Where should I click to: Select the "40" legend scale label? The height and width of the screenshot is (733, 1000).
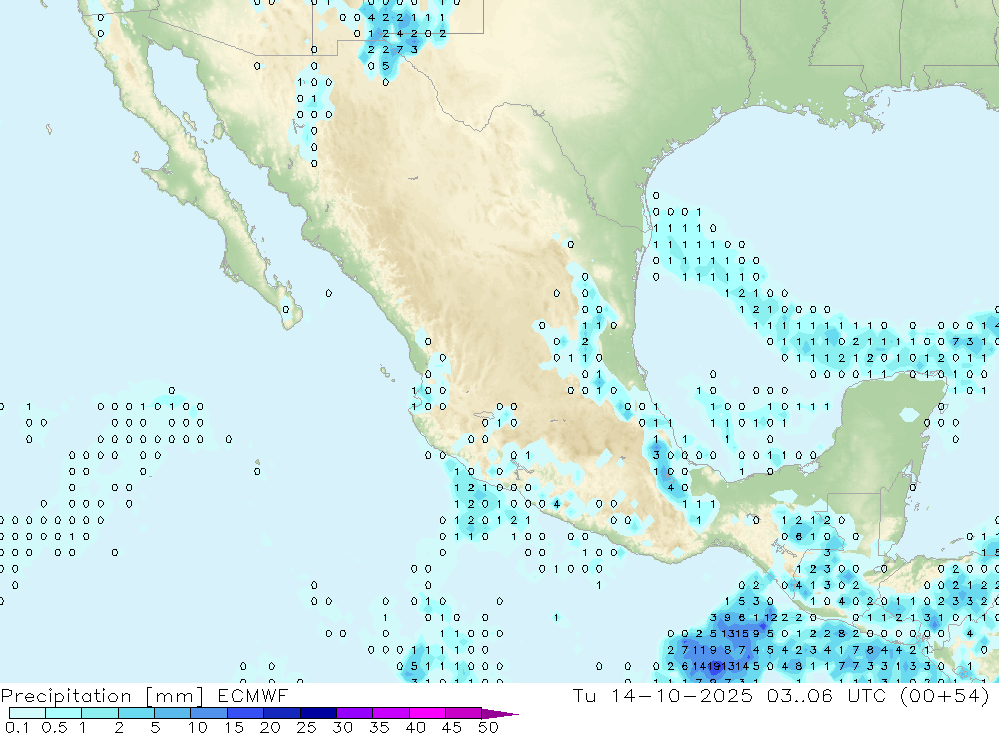click(415, 727)
